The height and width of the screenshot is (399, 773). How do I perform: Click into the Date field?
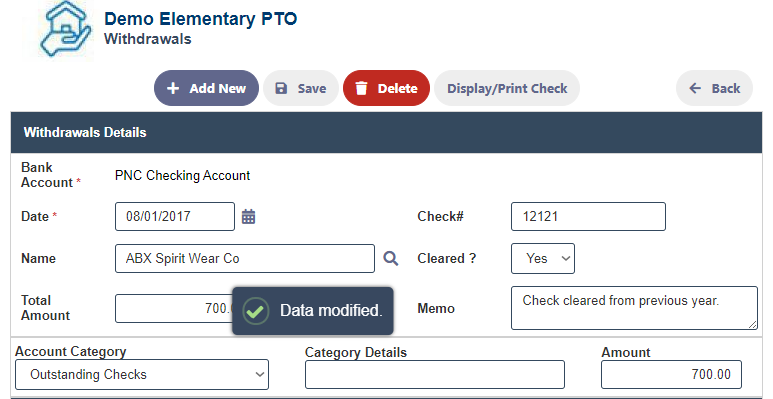pos(175,217)
